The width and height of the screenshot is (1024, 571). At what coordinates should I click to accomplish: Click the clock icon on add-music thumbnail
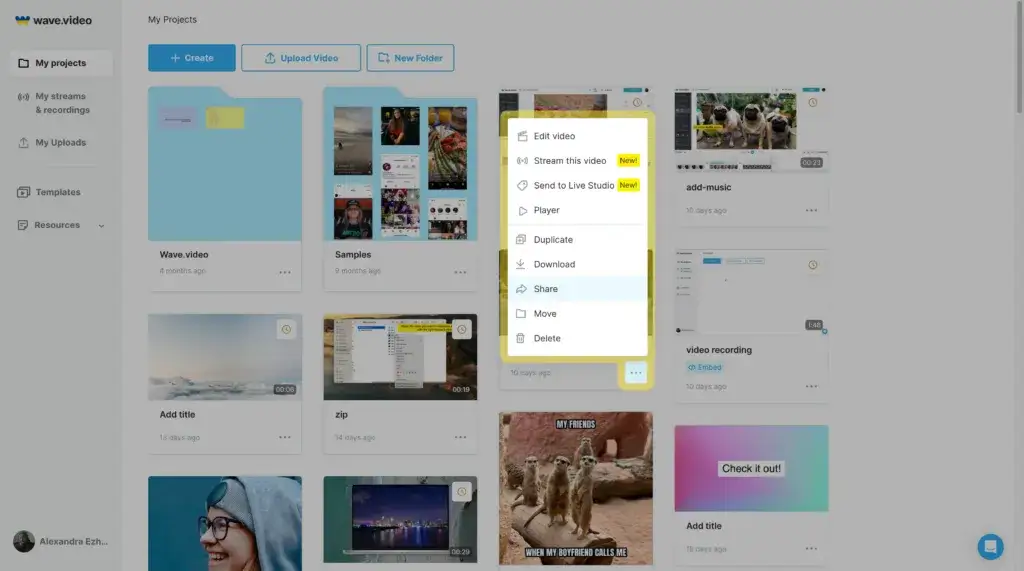click(812, 103)
